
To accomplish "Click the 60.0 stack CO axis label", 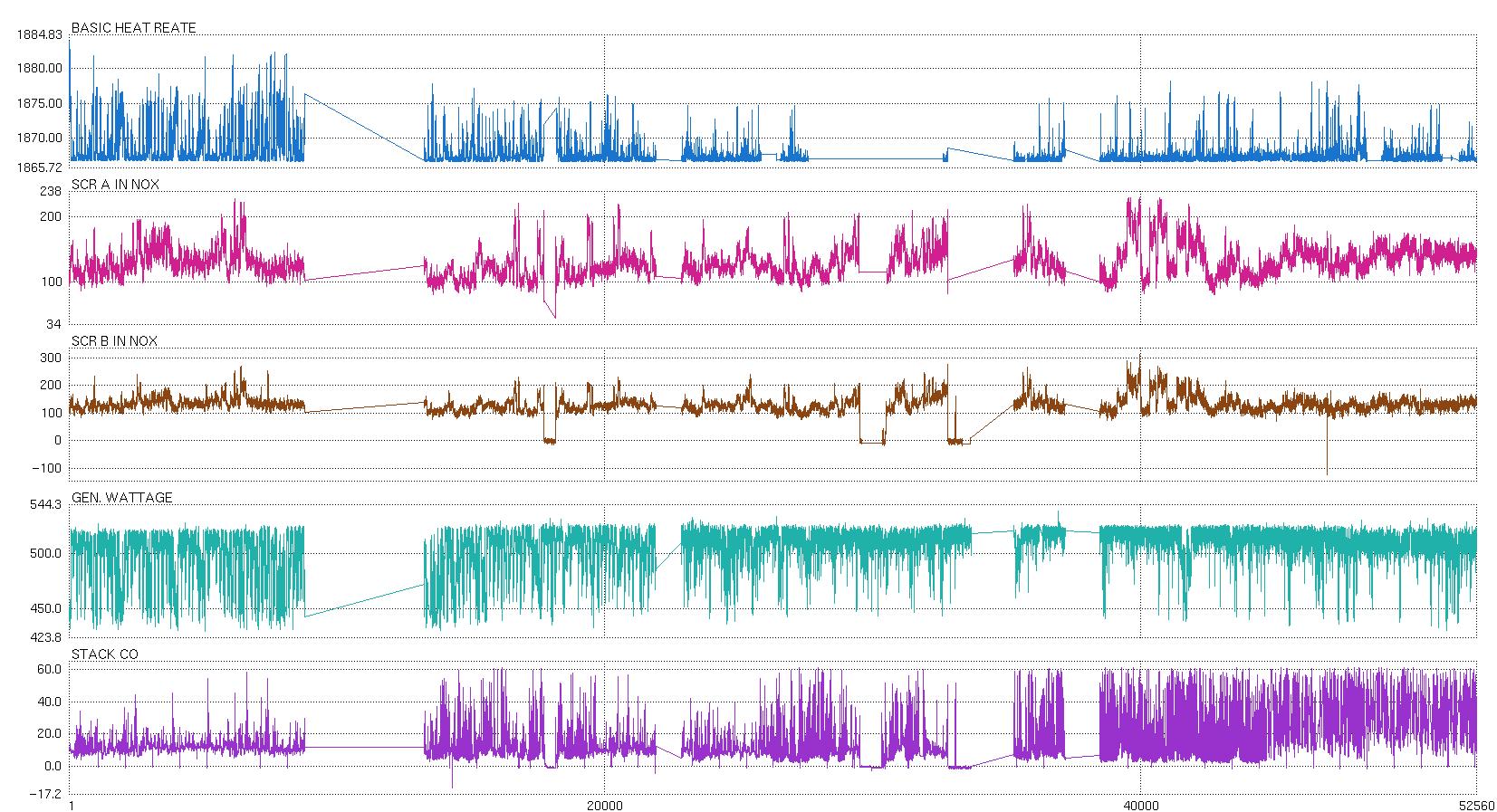I will click(x=49, y=669).
